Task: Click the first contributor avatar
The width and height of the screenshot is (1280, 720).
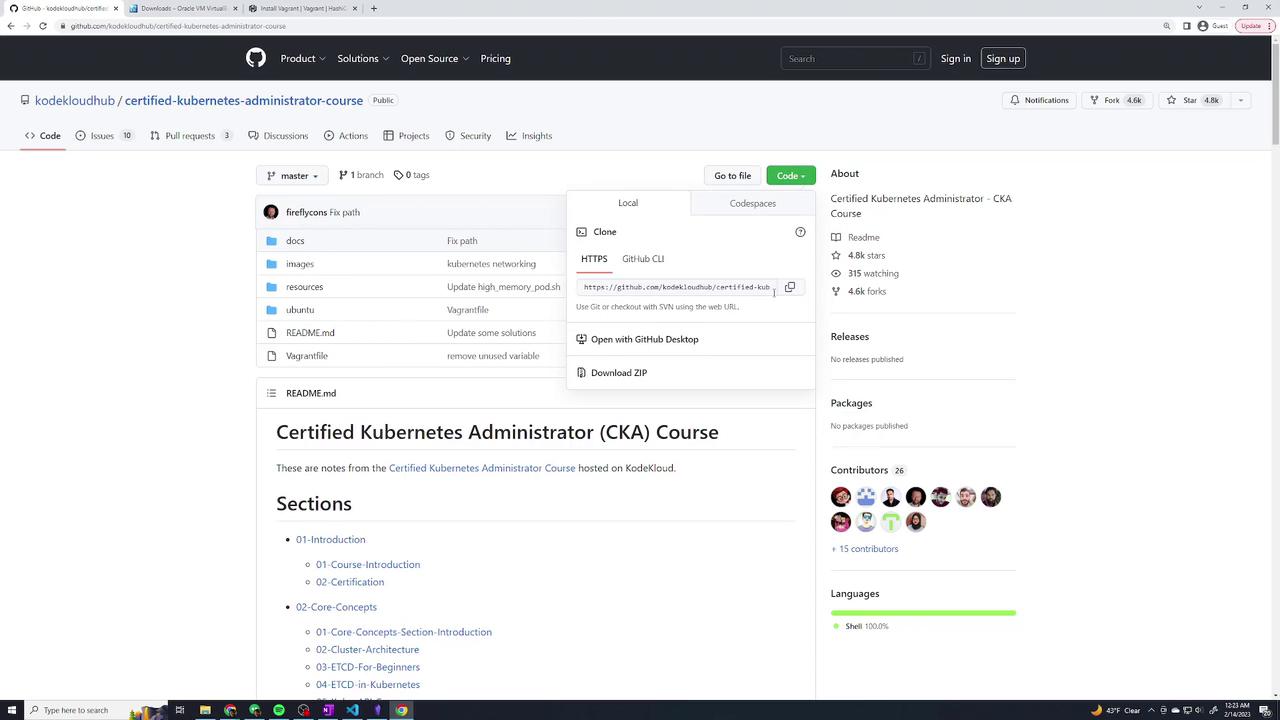Action: click(x=841, y=497)
